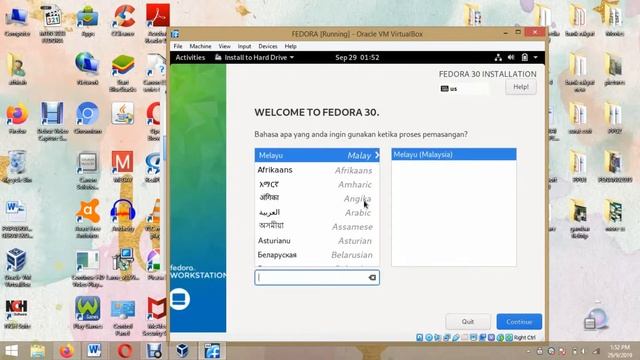Select the Debut Video Capture desktop icon
Image resolution: width=640 pixels, height=360 pixels.
point(52,122)
